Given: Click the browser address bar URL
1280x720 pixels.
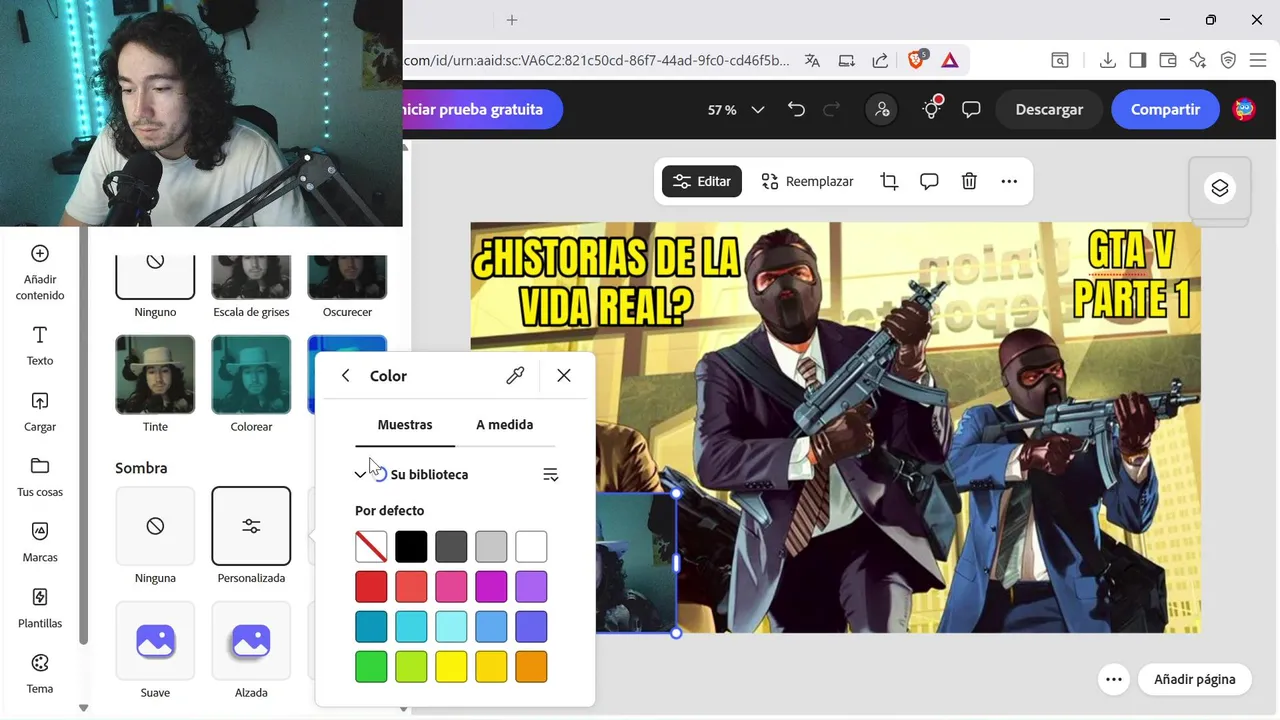Looking at the screenshot, I should pos(596,60).
